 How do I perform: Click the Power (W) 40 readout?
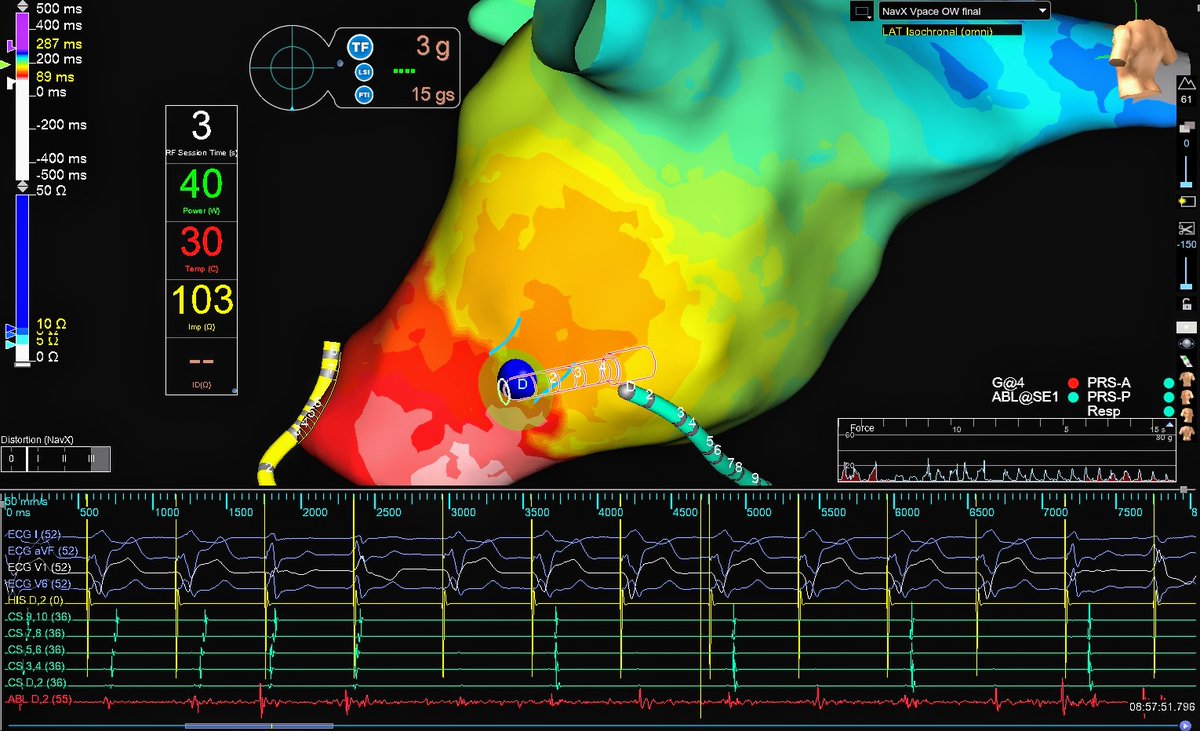[x=202, y=192]
